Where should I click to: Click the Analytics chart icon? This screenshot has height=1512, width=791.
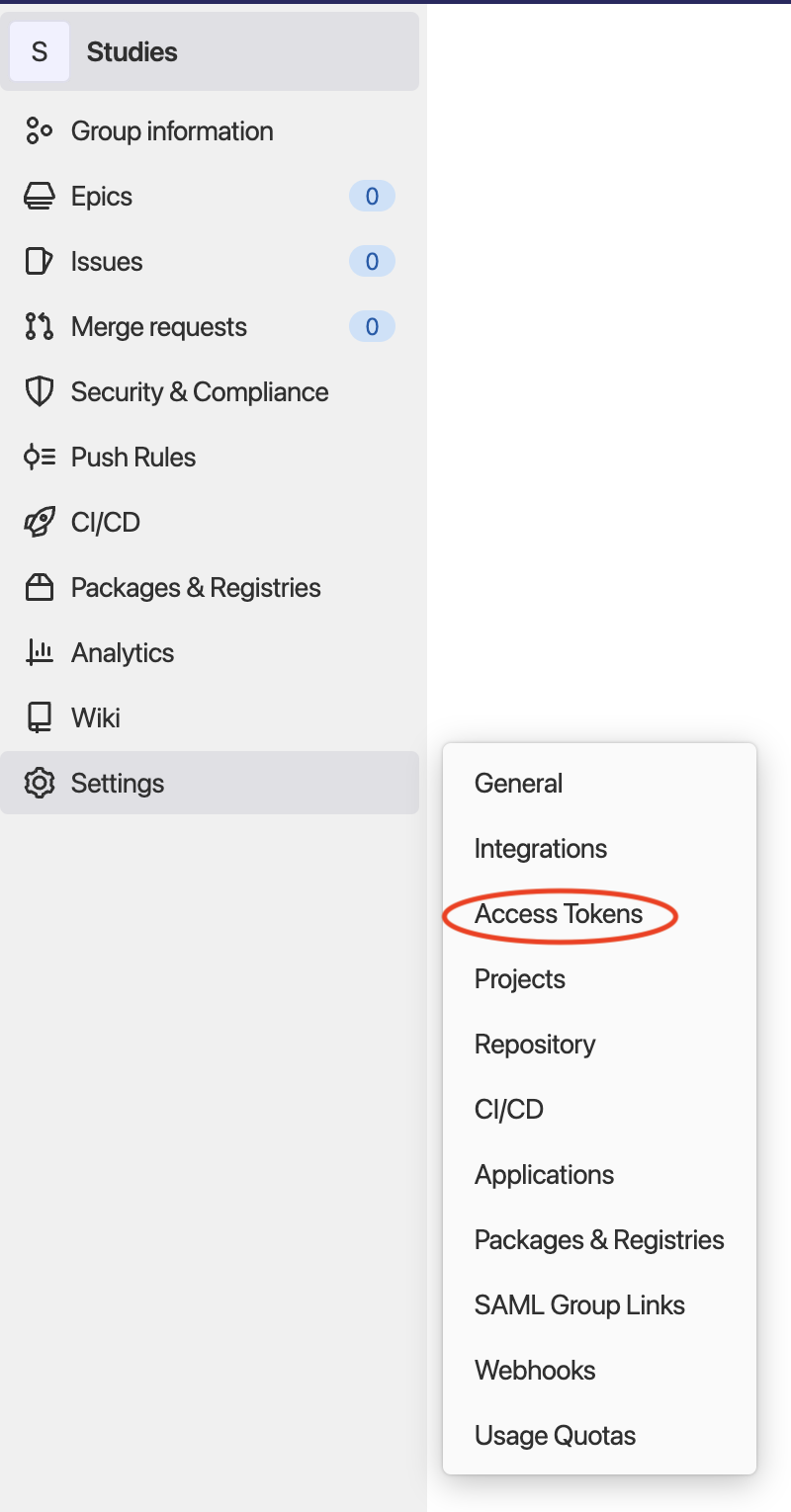(x=39, y=652)
